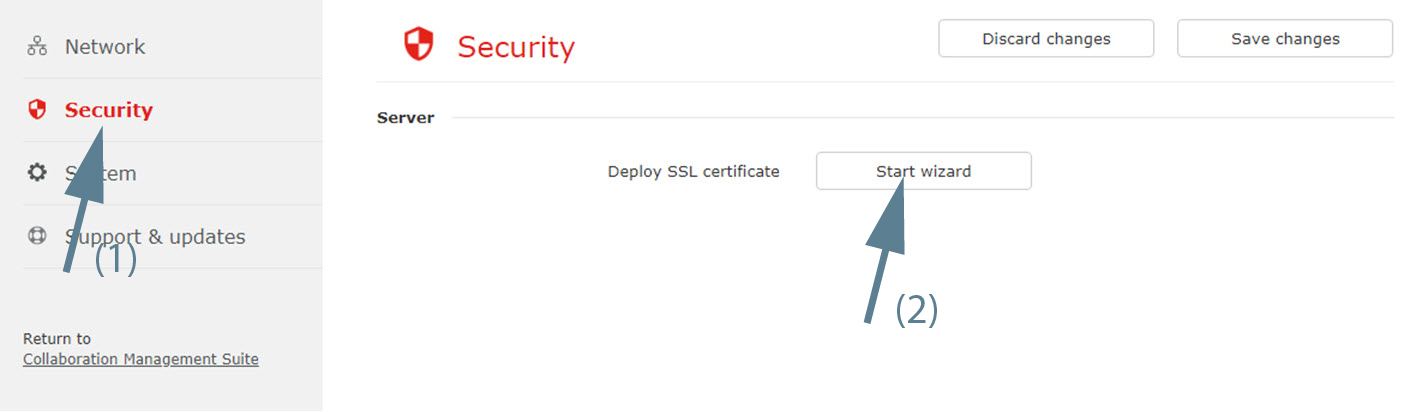The height and width of the screenshot is (412, 1416).
Task: Click the large red shield header icon
Action: [x=418, y=44]
